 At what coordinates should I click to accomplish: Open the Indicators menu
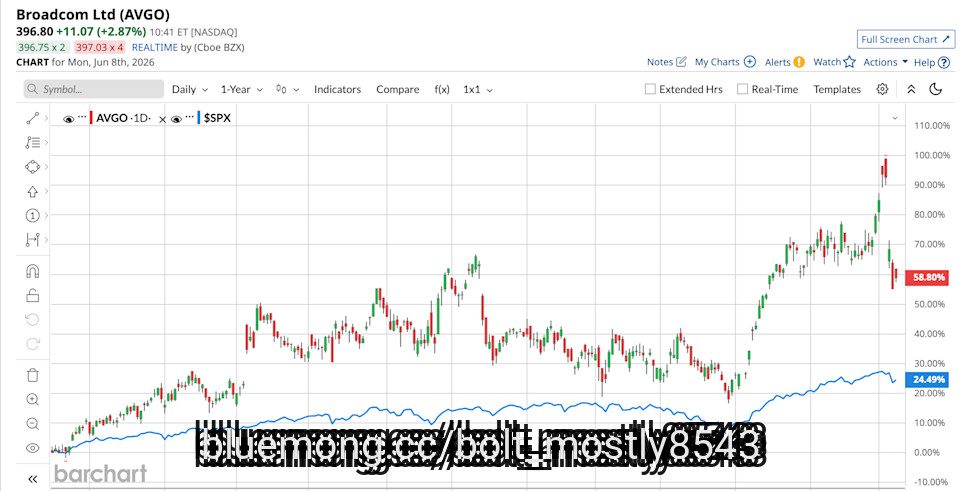(337, 89)
